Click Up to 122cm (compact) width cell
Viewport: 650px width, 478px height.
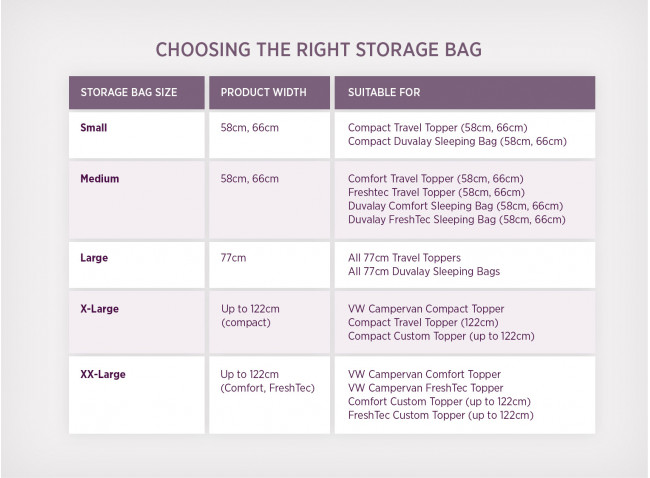click(x=250, y=315)
